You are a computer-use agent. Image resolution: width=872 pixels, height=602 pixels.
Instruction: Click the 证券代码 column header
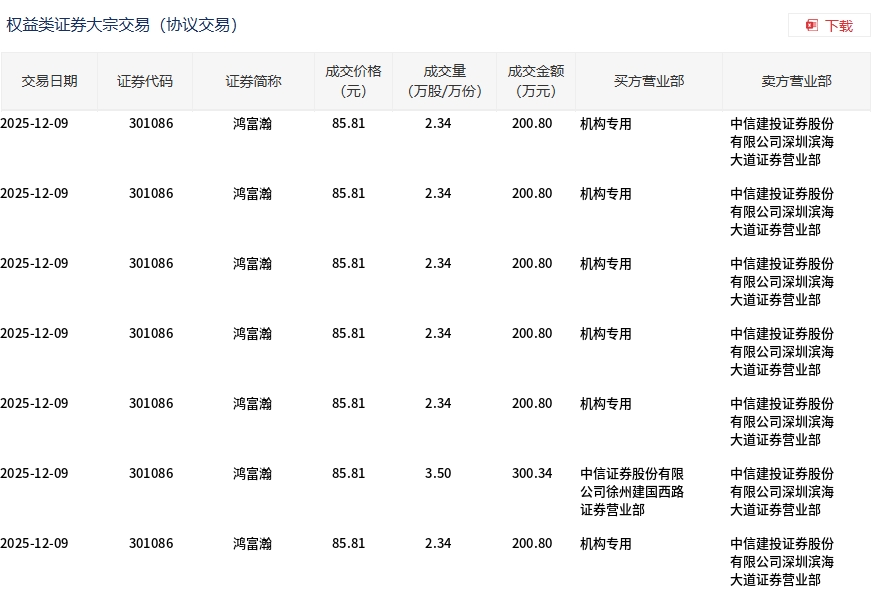click(x=145, y=81)
